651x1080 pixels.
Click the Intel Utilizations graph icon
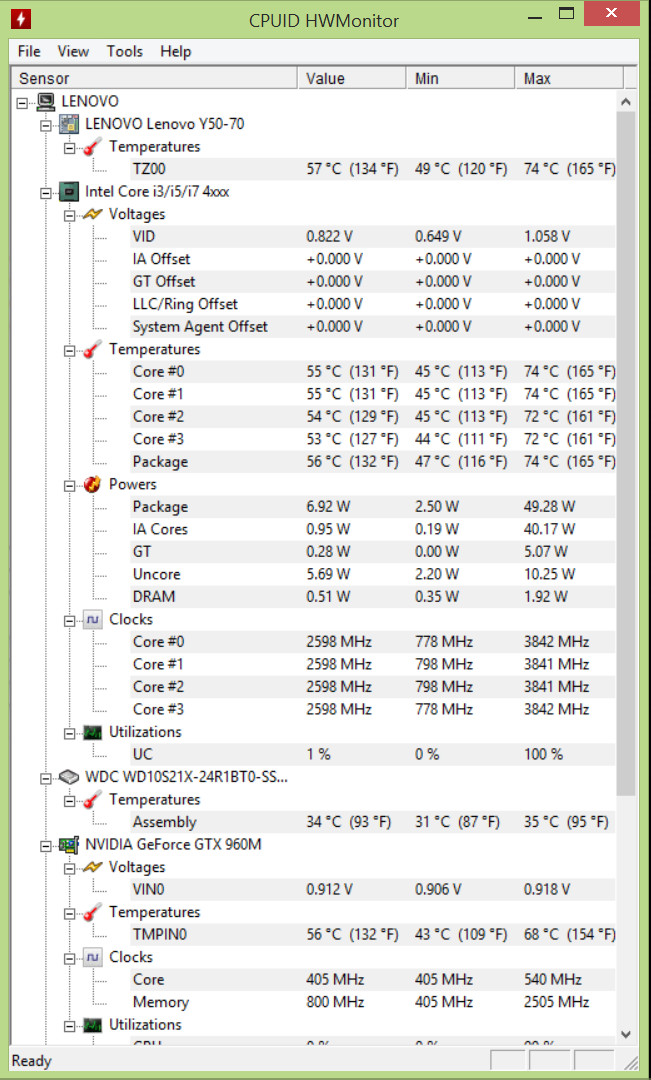[92, 732]
